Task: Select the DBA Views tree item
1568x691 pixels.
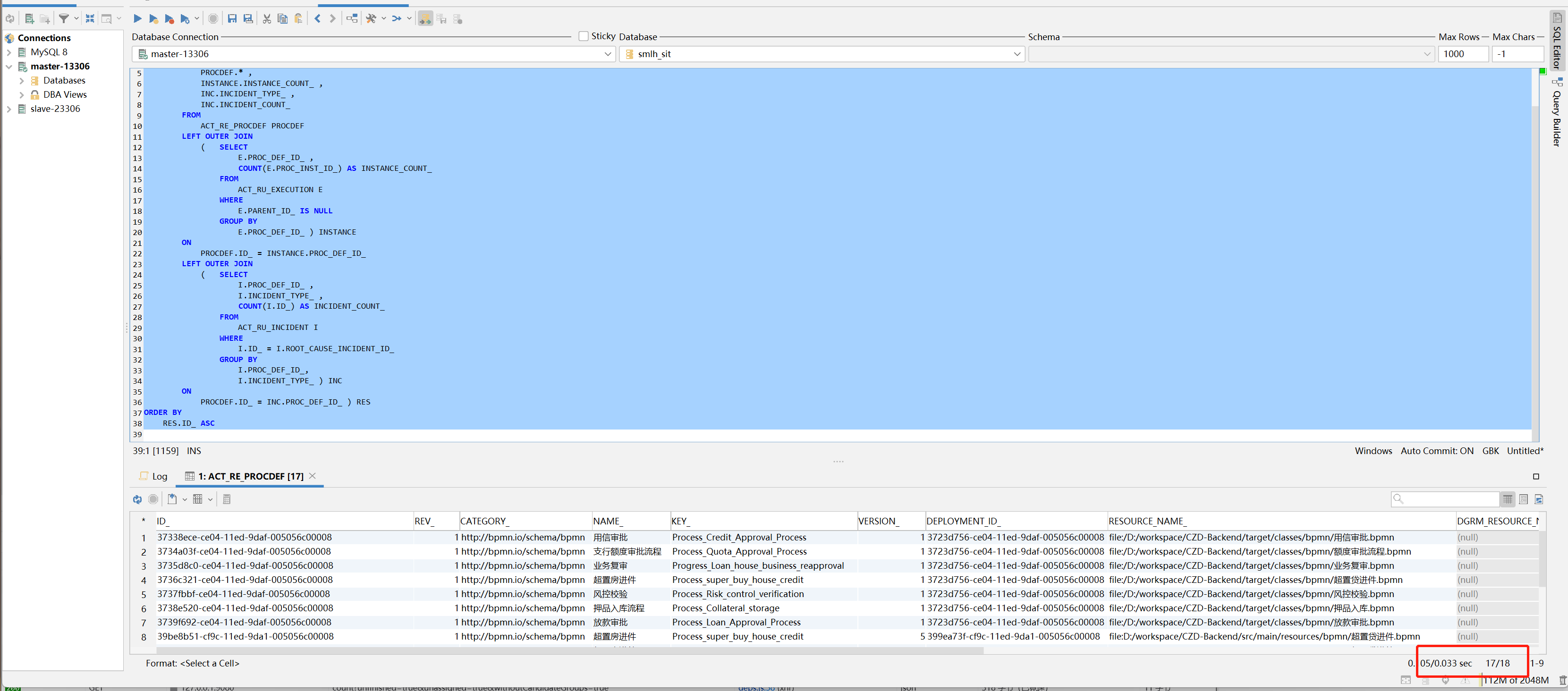Action: [x=65, y=95]
